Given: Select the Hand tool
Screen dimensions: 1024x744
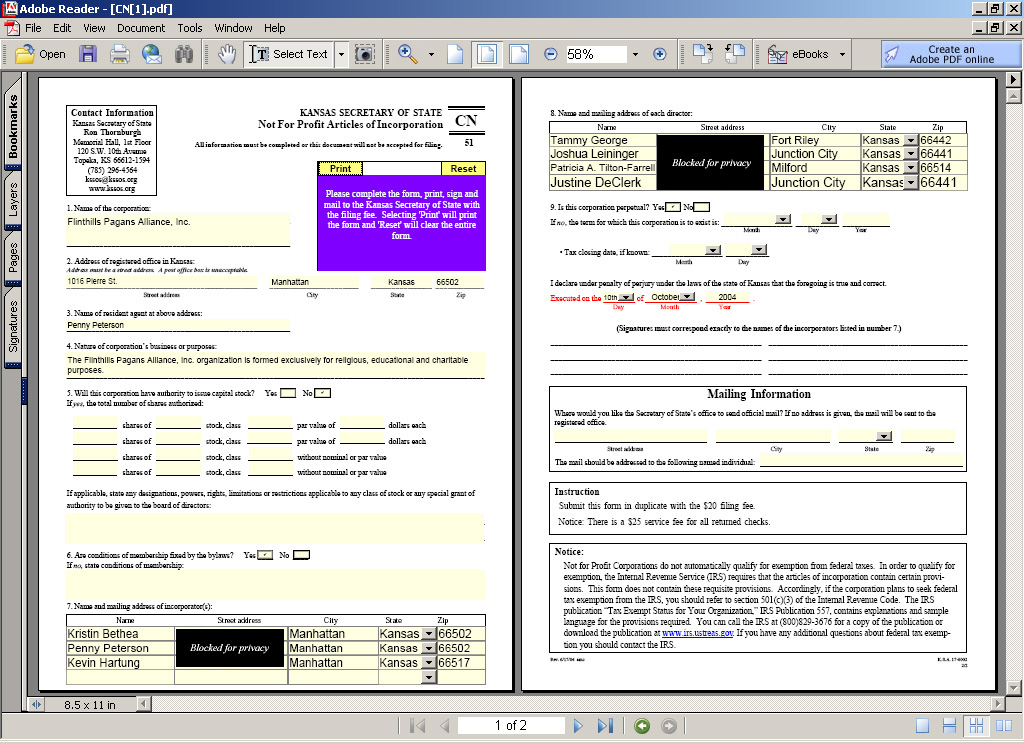Looking at the screenshot, I should click(x=227, y=54).
